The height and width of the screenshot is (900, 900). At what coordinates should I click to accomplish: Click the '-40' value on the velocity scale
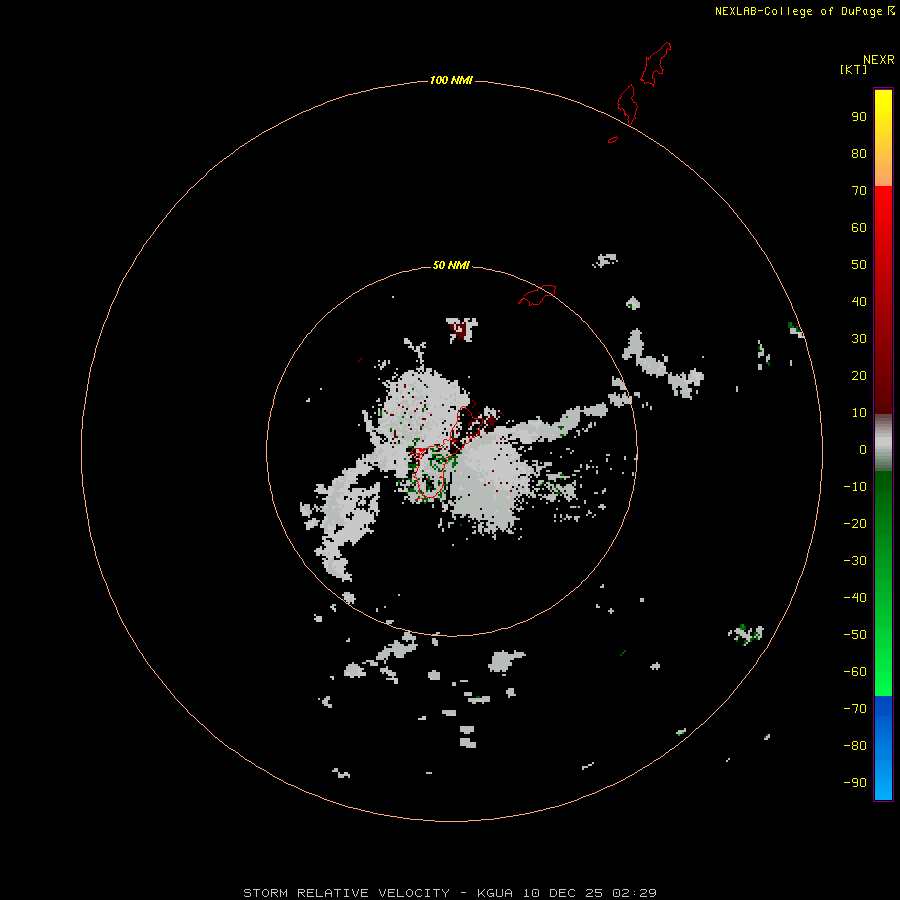point(855,598)
